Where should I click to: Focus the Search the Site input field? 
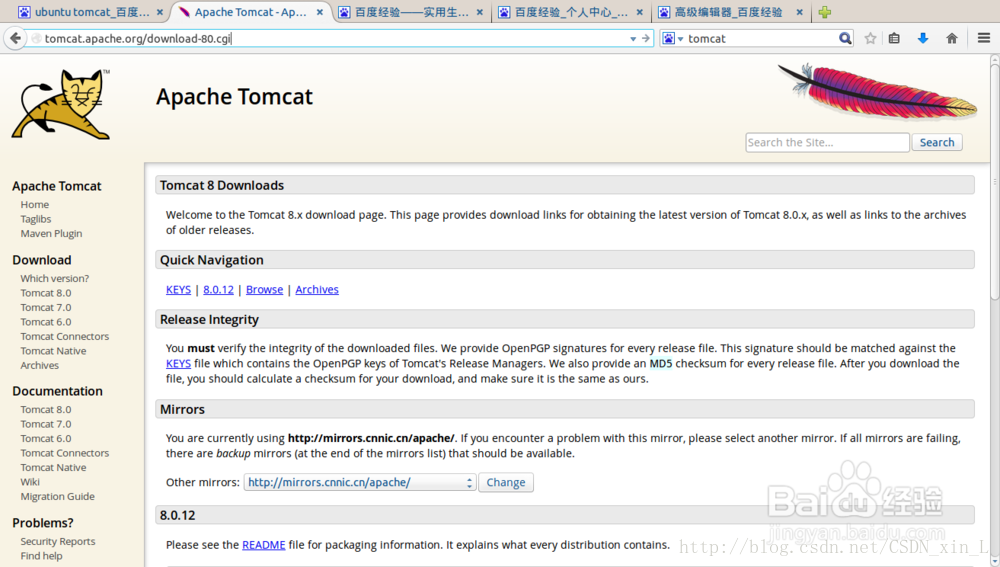pos(827,142)
